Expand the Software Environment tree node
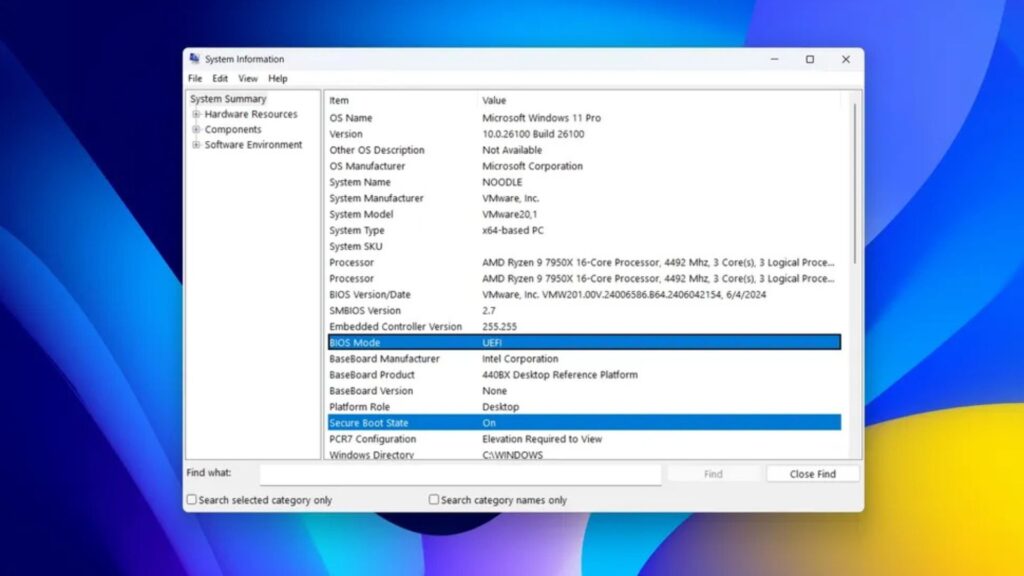1024x576 pixels. (x=197, y=145)
